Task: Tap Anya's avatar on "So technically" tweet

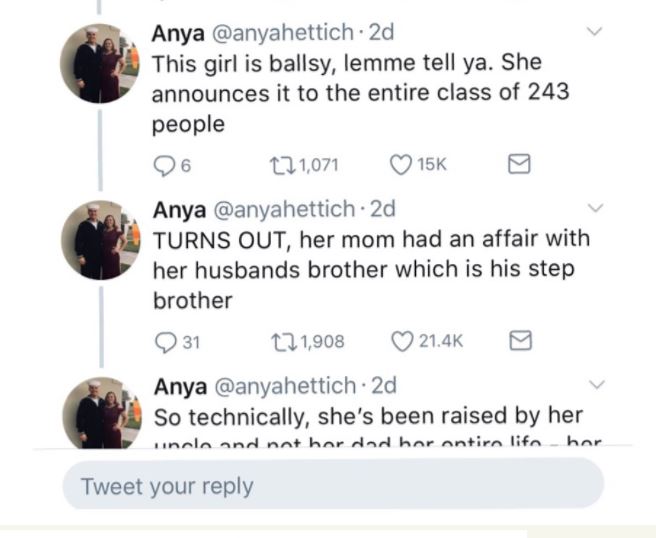Action: (x=98, y=412)
